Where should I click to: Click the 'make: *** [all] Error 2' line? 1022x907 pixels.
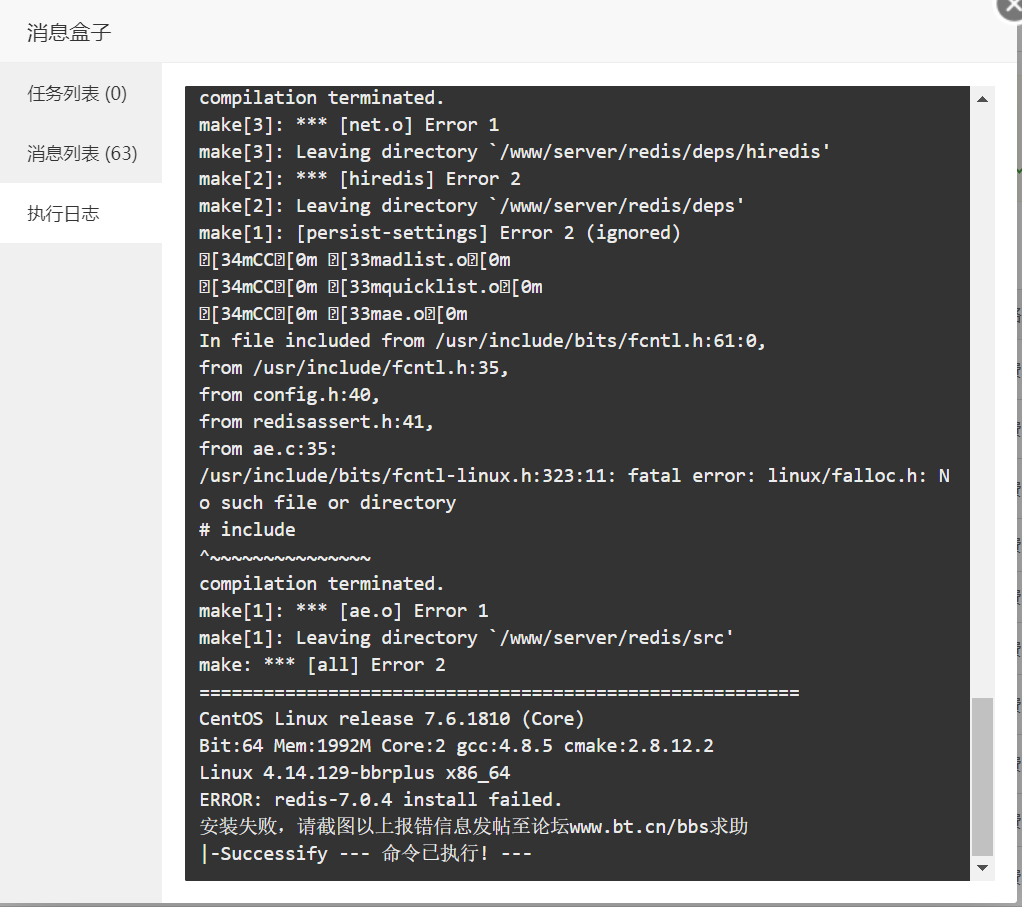[x=322, y=665]
